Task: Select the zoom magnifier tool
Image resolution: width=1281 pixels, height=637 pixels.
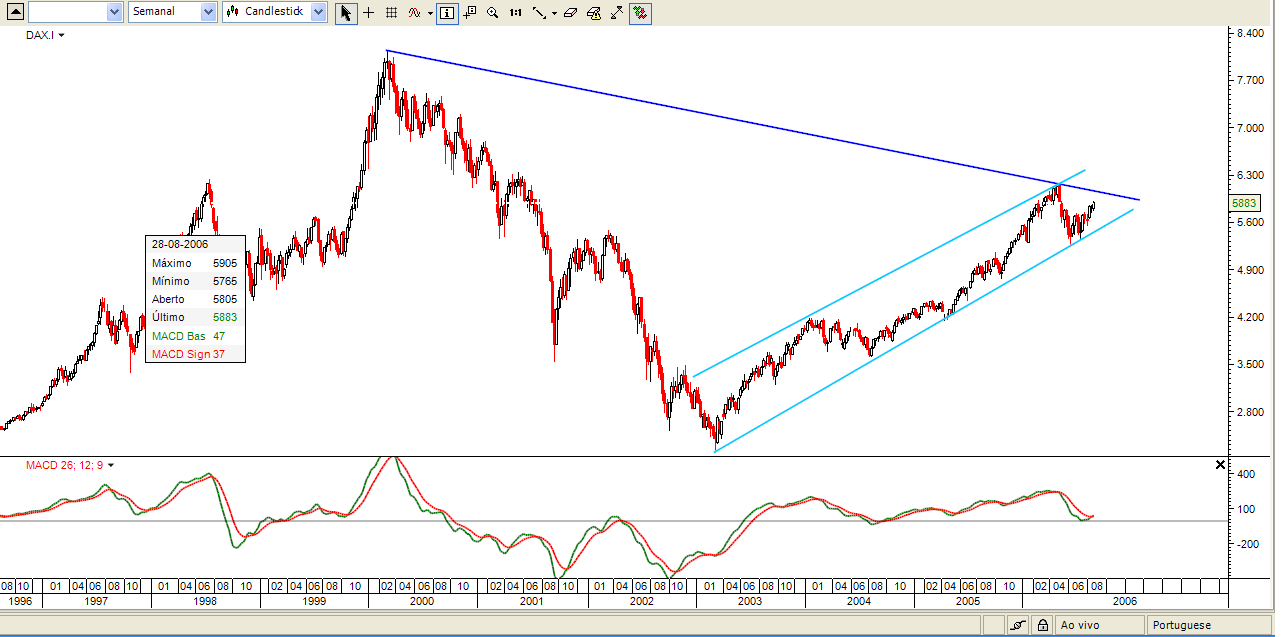Action: tap(493, 13)
